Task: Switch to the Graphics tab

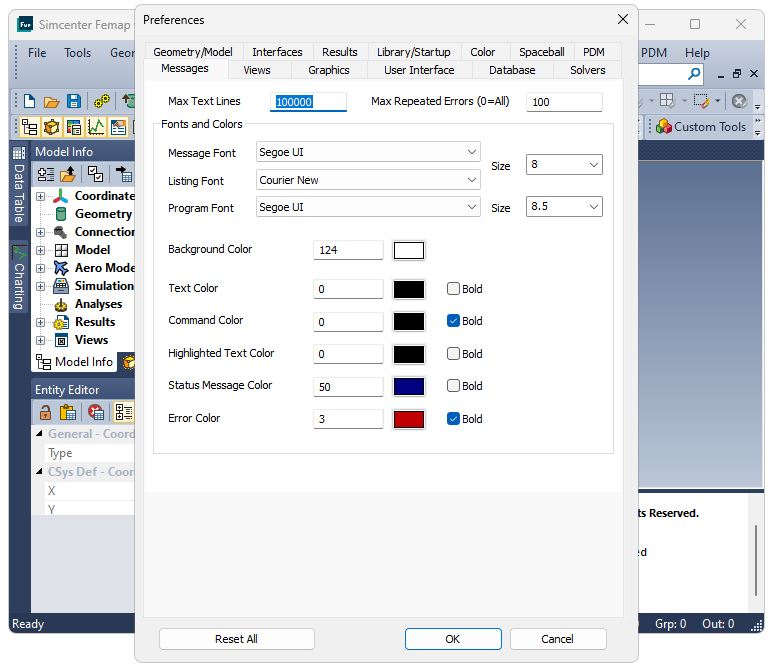Action: 328,70
